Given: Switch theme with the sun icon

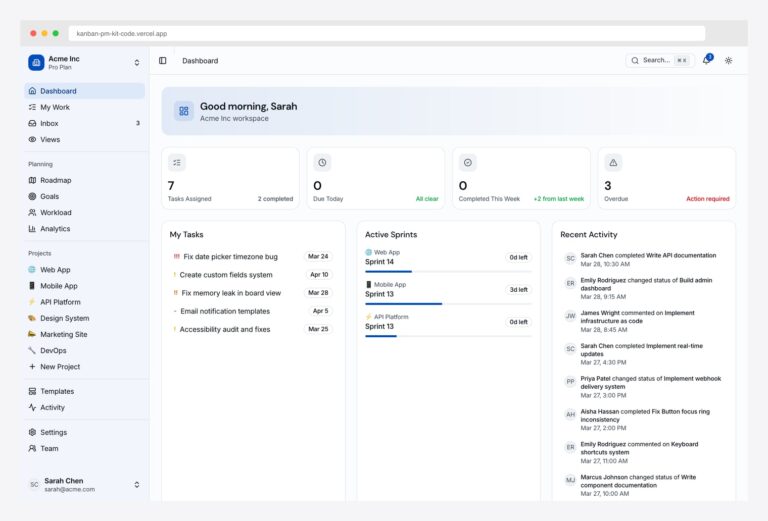Looking at the screenshot, I should tap(728, 61).
